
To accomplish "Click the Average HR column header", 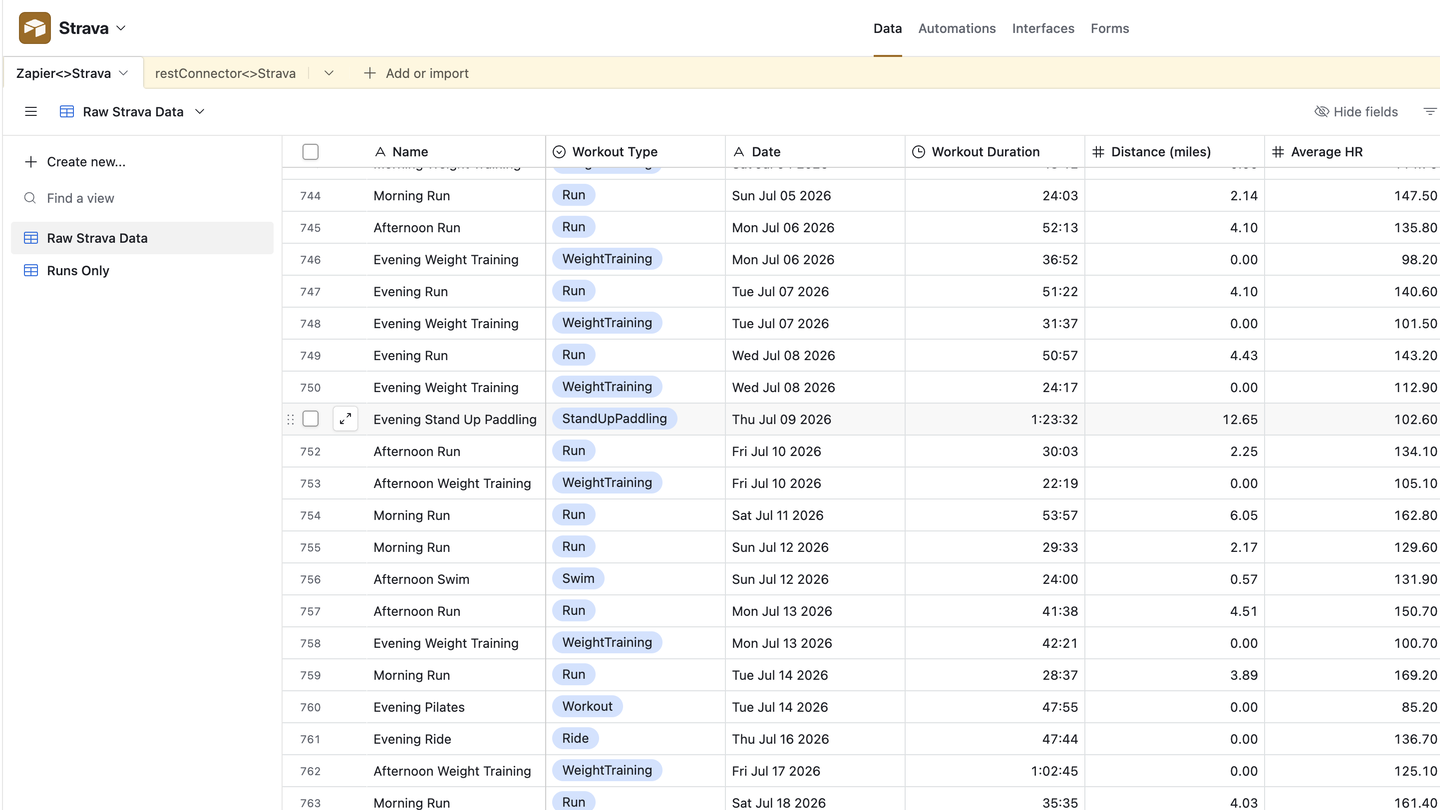I will (1353, 152).
